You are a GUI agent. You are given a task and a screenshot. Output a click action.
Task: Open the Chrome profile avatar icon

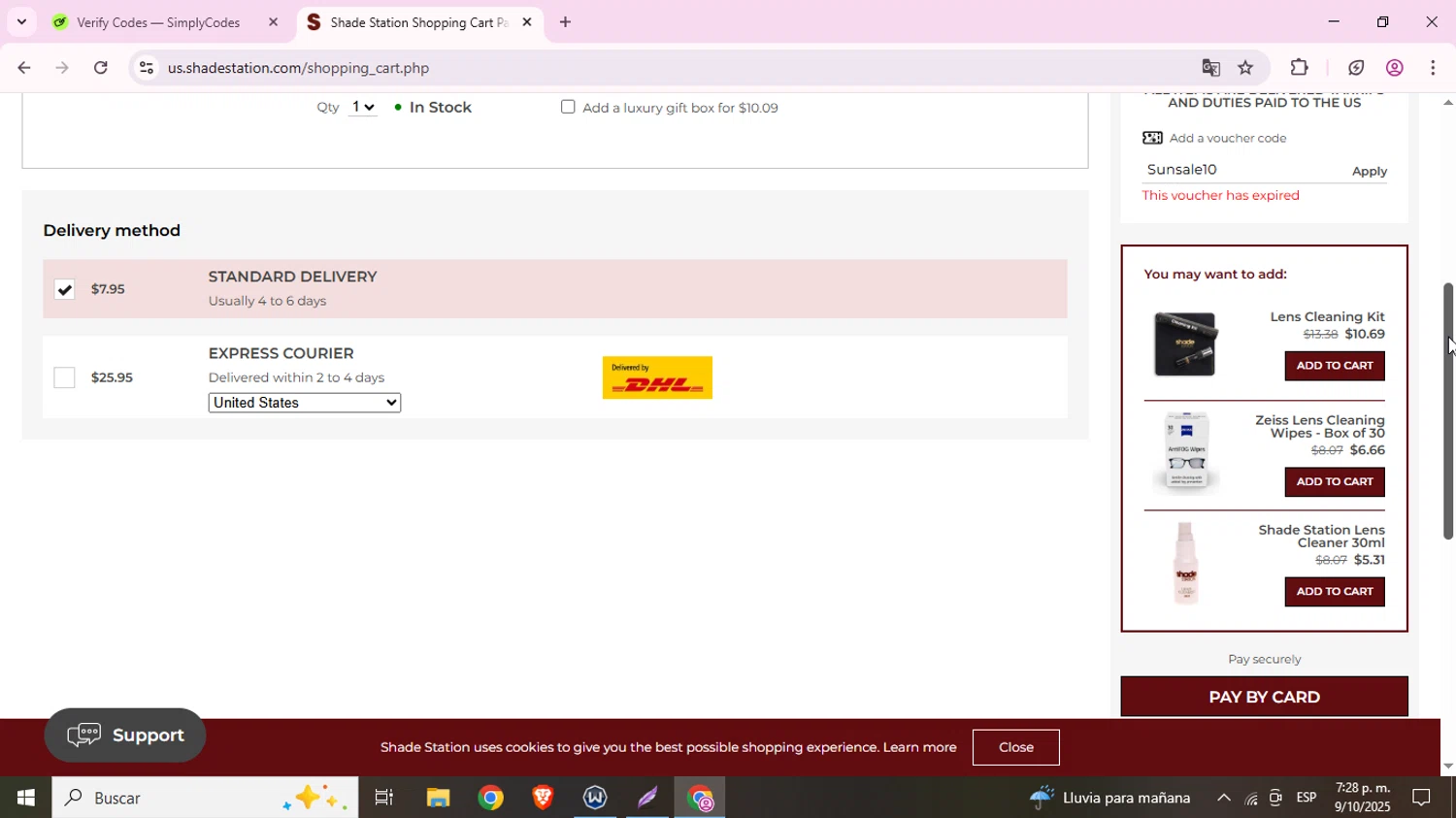click(x=1394, y=68)
